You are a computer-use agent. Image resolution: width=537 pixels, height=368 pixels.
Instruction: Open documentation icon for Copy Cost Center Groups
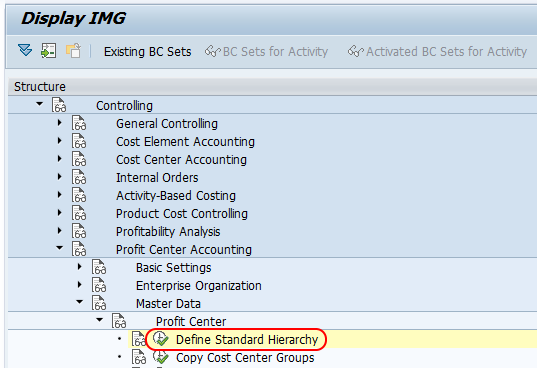click(x=139, y=357)
